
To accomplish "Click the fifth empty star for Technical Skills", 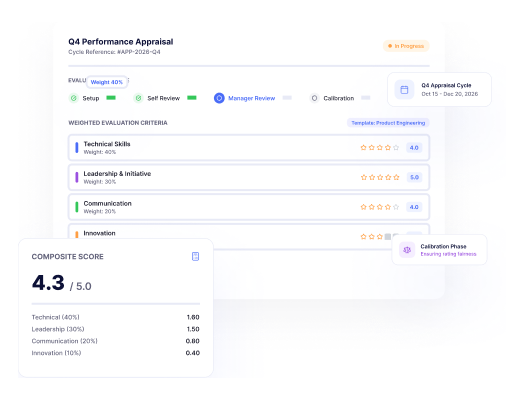I will (396, 147).
